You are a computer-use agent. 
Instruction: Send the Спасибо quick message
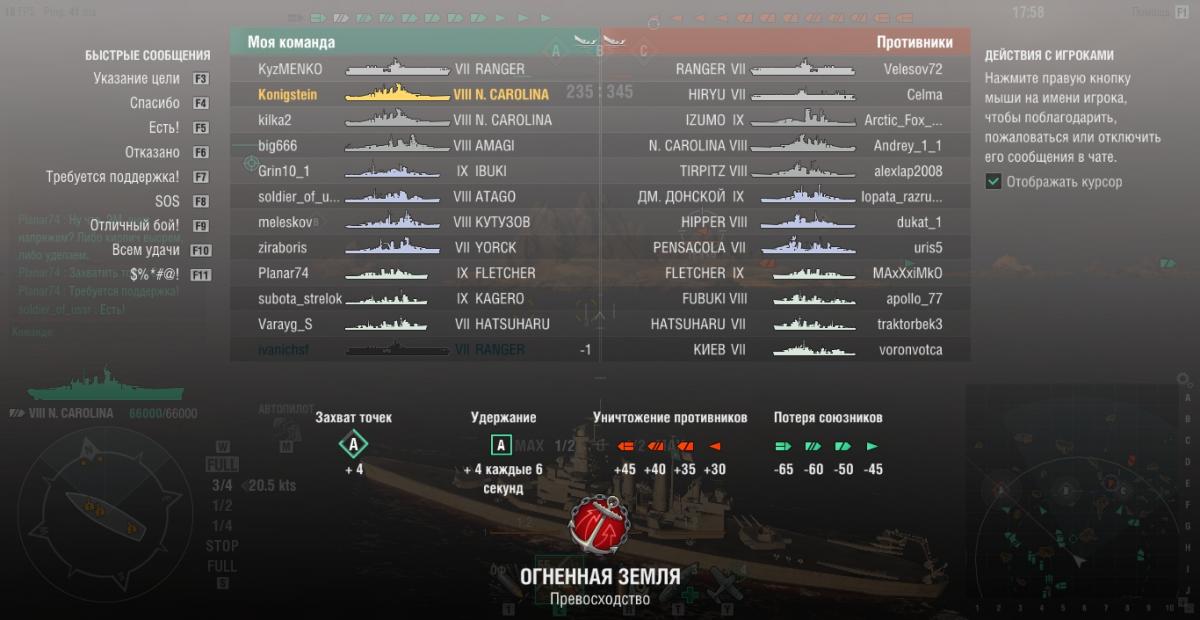tap(155, 103)
